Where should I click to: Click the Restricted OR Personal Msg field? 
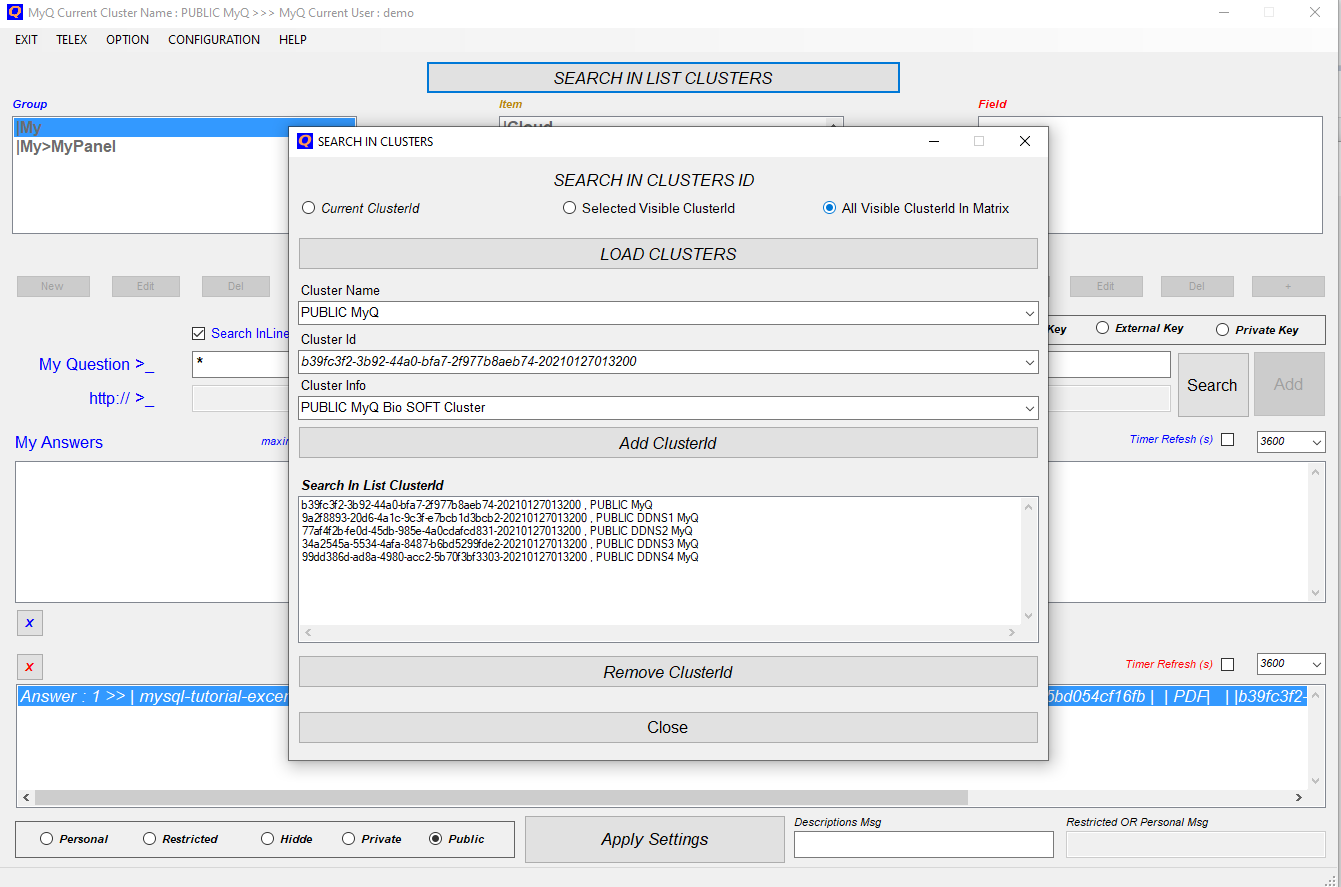1196,845
